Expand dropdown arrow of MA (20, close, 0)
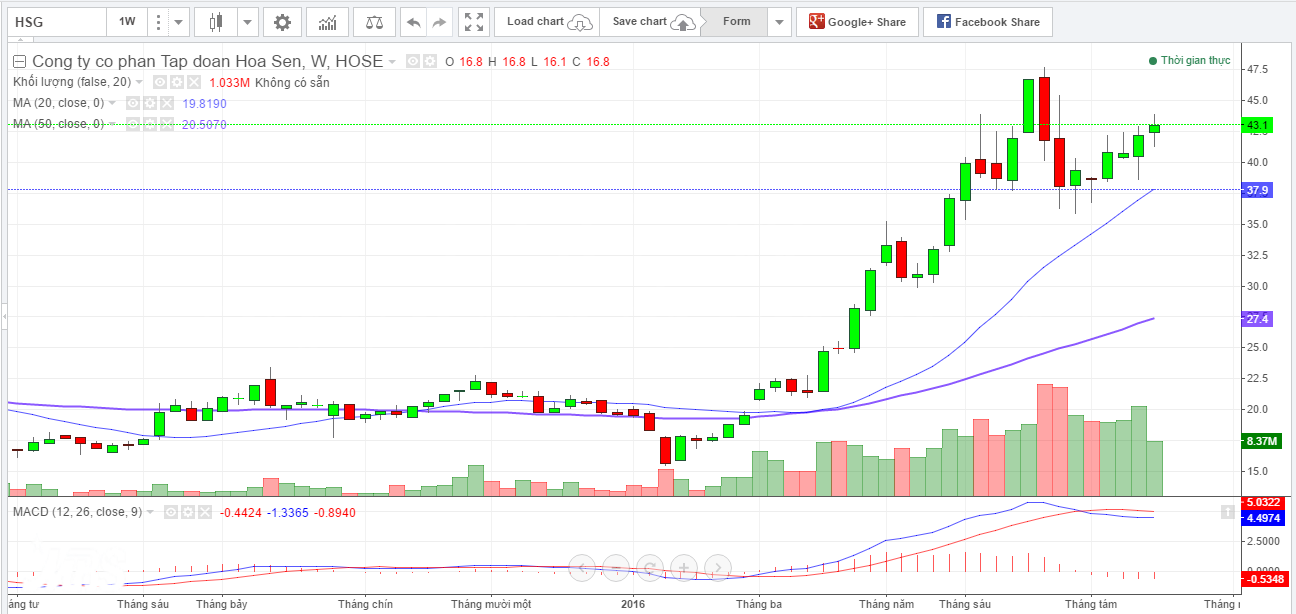The width and height of the screenshot is (1296, 614). (x=112, y=103)
